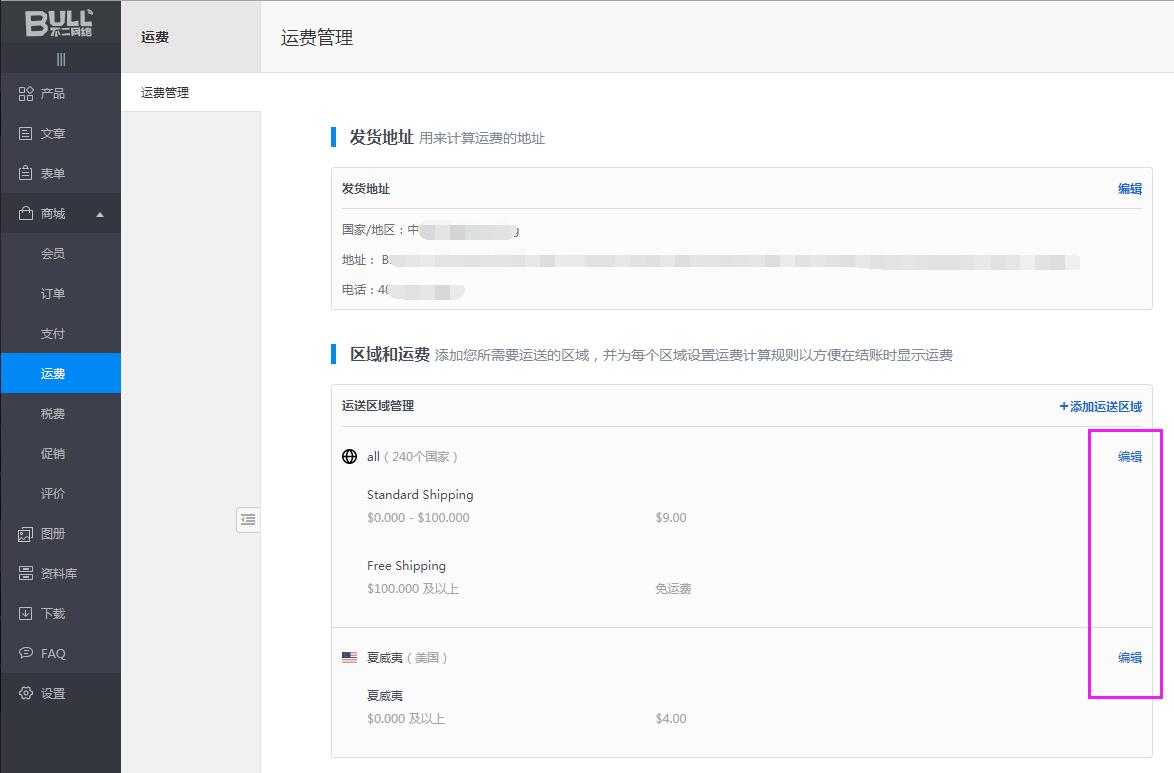
Task: Select the 运费管理 tab in secondary panel
Action: (x=165, y=93)
